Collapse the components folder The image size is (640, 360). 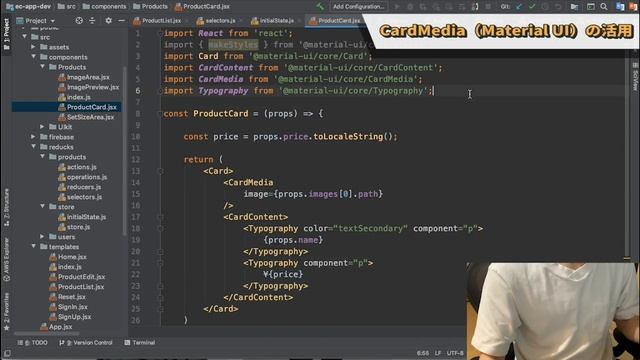tap(34, 57)
